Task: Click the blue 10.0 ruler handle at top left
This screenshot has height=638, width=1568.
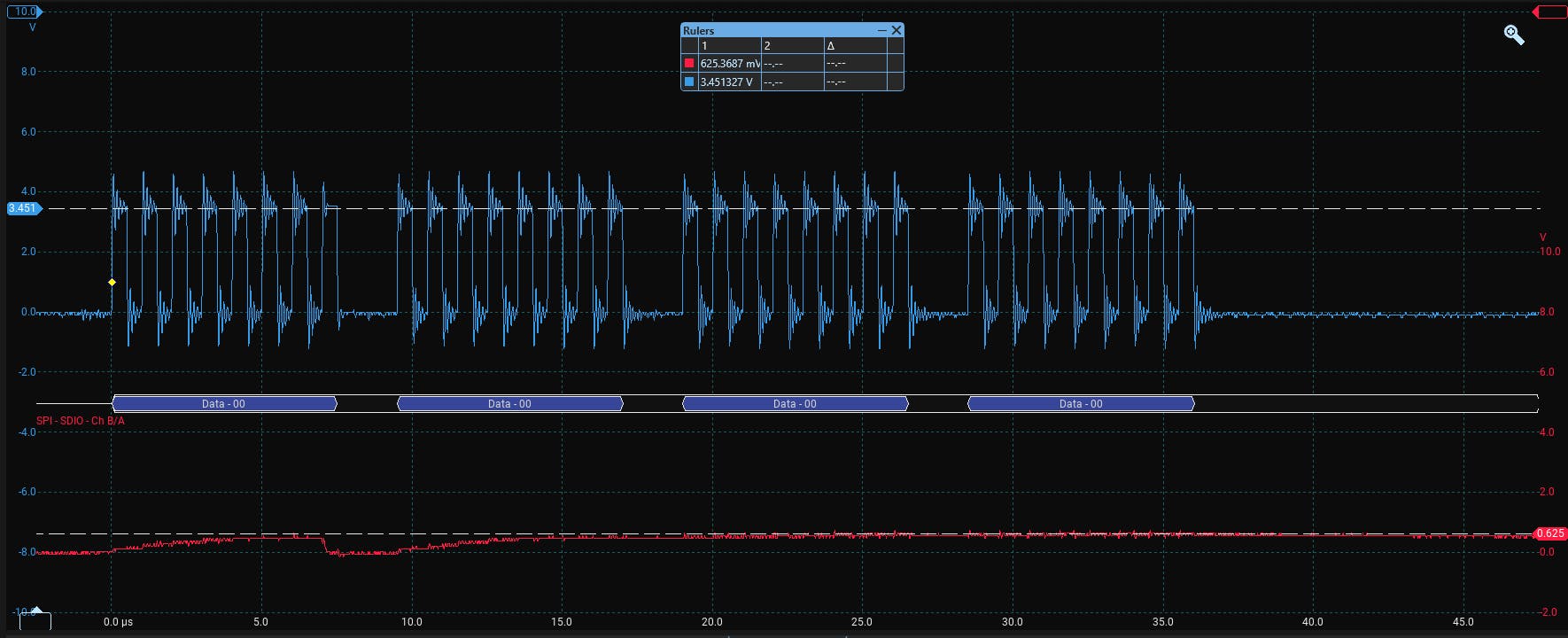Action: (x=24, y=12)
